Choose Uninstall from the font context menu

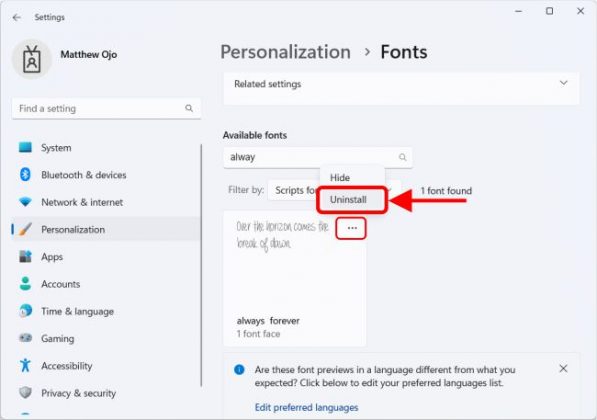(352, 200)
